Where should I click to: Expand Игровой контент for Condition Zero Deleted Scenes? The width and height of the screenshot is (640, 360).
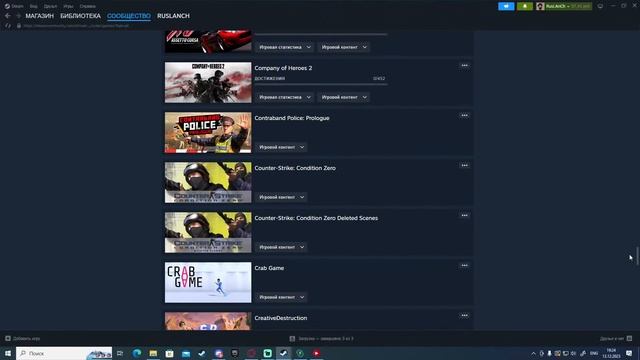pyautogui.click(x=282, y=247)
